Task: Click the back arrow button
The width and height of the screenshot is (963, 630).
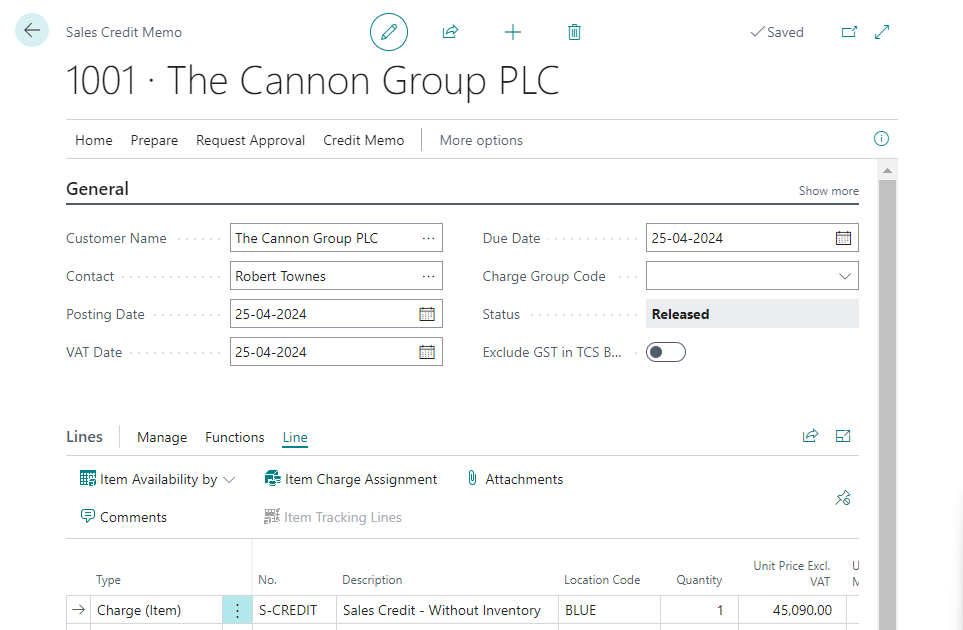Action: pos(32,31)
